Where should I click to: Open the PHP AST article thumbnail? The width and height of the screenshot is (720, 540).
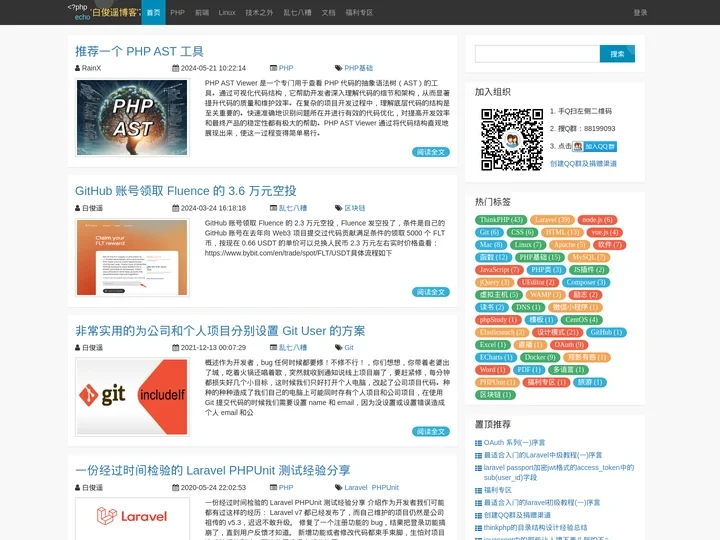pyautogui.click(x=132, y=118)
